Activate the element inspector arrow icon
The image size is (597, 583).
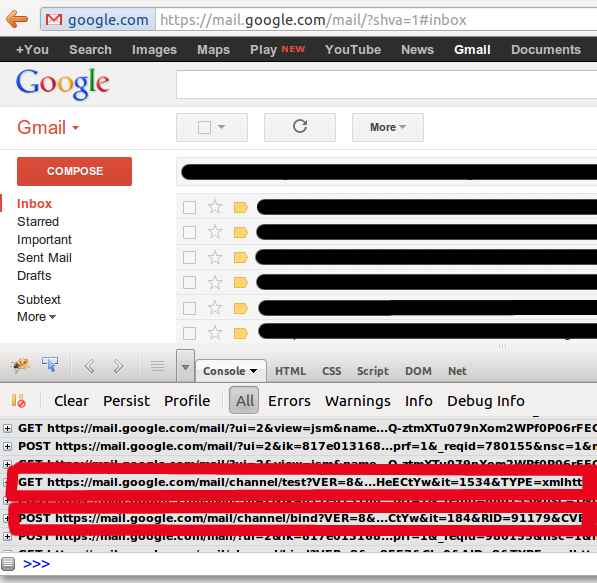[x=50, y=365]
